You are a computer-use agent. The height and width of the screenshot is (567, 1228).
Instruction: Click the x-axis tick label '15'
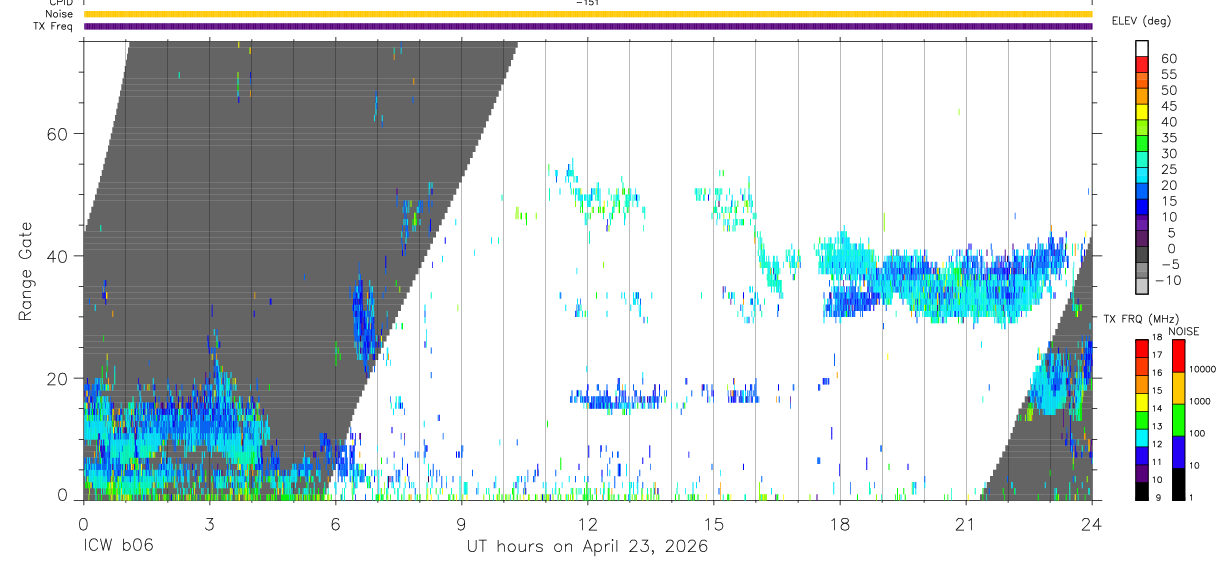coord(713,523)
